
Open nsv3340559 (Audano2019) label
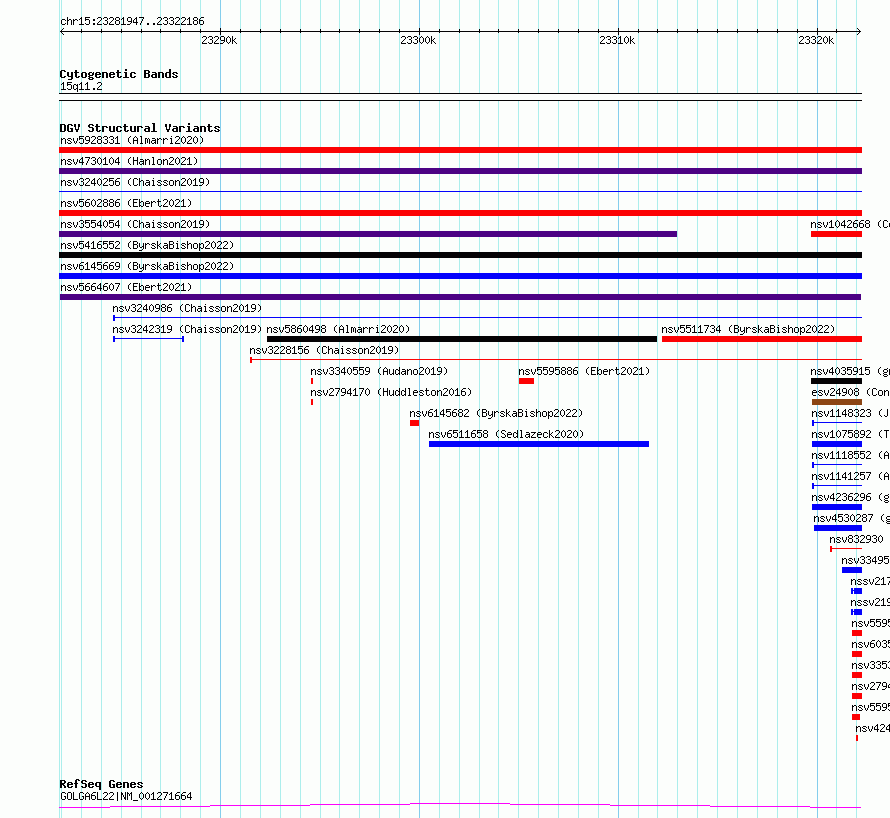[379, 371]
